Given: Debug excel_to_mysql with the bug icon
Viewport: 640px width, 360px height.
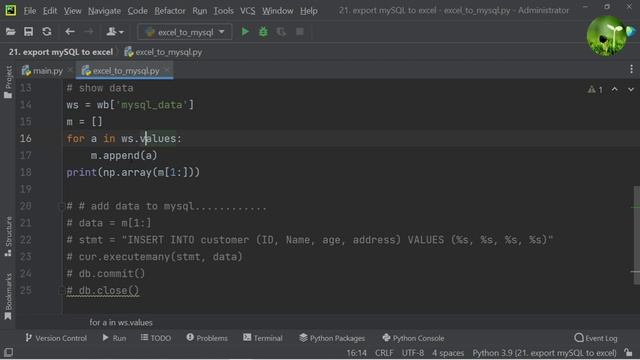Looking at the screenshot, I should 264,32.
